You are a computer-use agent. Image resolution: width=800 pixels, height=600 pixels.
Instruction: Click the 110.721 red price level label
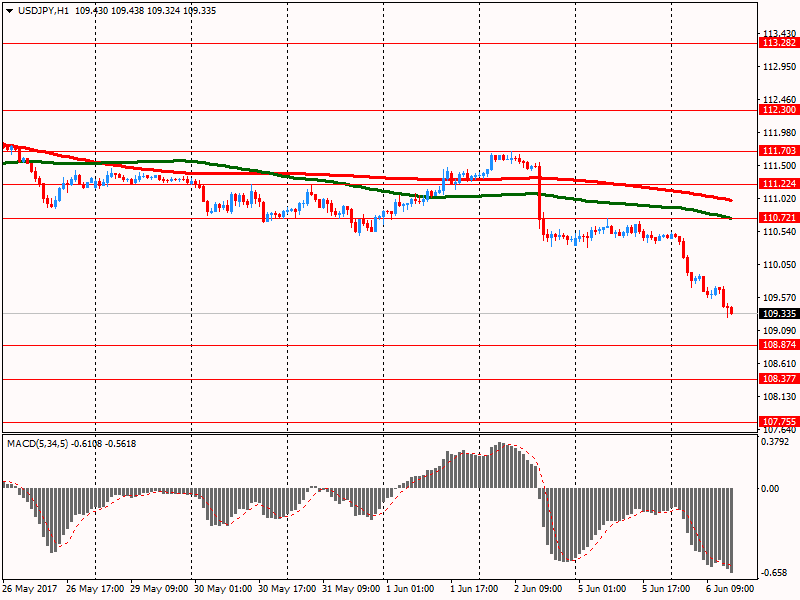click(779, 218)
